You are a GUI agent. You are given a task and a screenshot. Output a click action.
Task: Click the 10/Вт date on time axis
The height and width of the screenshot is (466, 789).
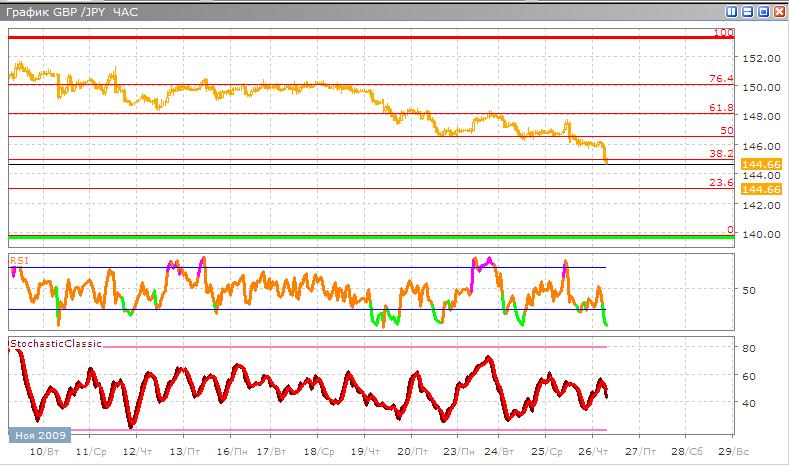pyautogui.click(x=43, y=452)
